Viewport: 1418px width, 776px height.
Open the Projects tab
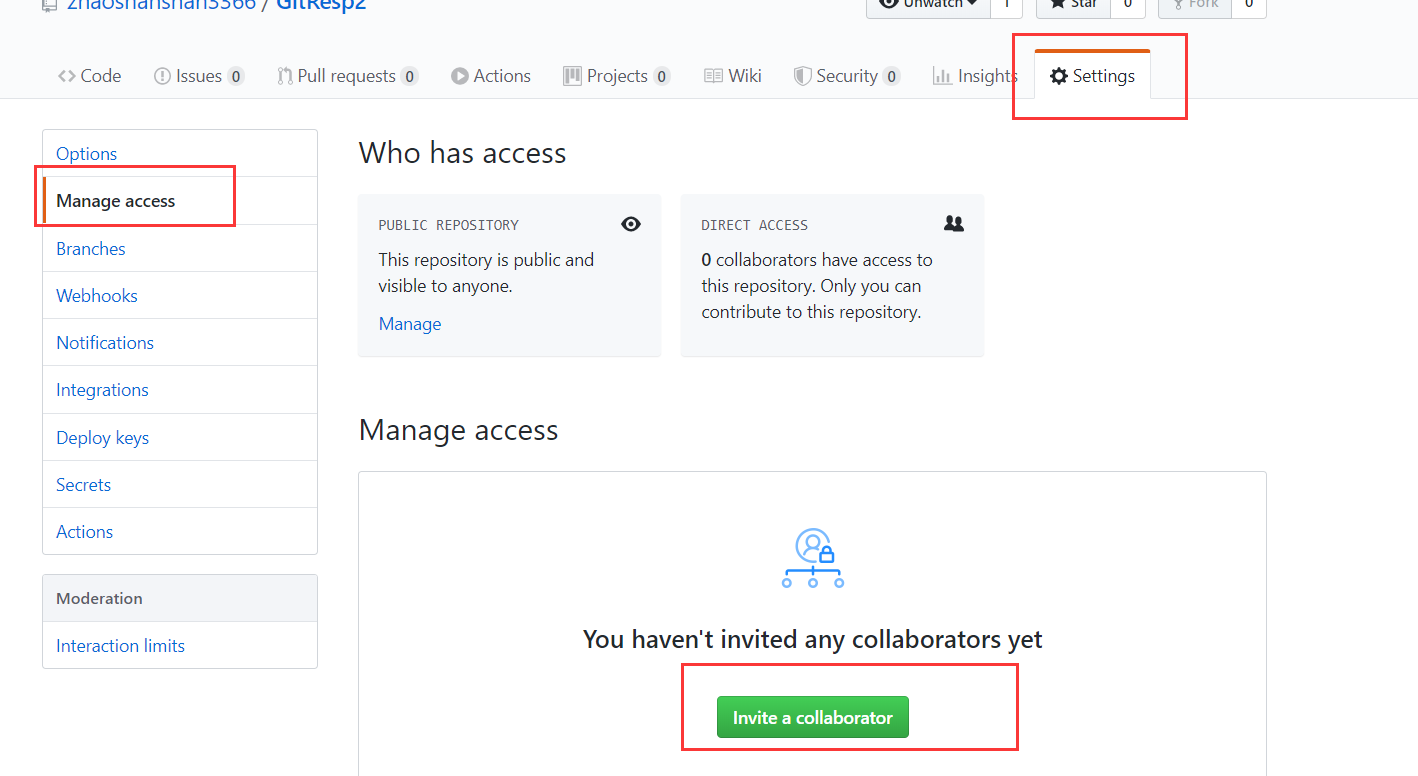click(617, 76)
